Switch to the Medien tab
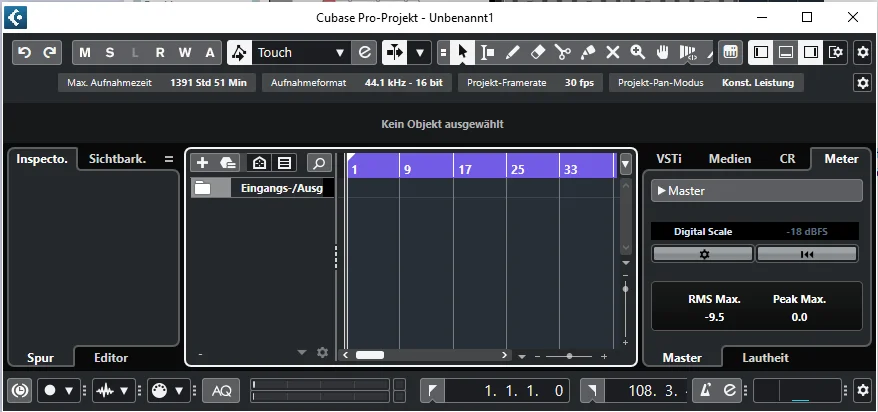 730,159
